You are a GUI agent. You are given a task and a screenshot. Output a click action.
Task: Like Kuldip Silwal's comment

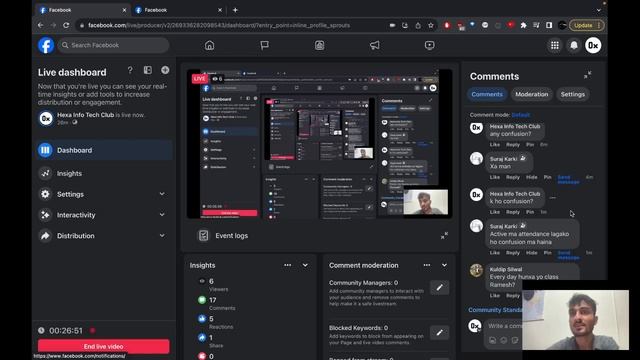(495, 296)
